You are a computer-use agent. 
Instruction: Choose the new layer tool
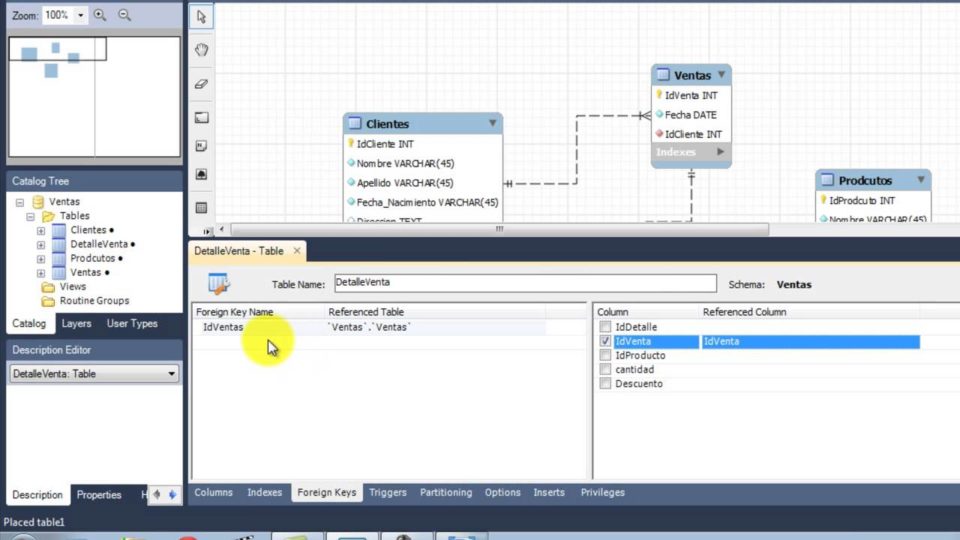201,117
